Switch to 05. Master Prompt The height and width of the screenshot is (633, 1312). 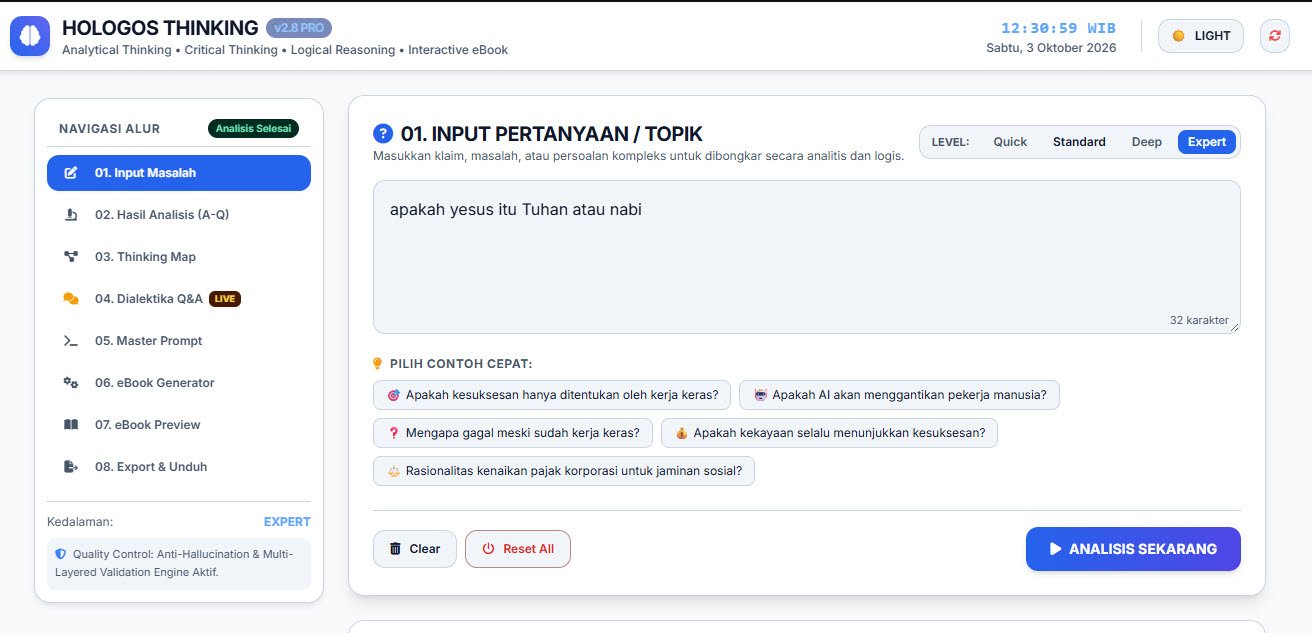pyautogui.click(x=179, y=341)
